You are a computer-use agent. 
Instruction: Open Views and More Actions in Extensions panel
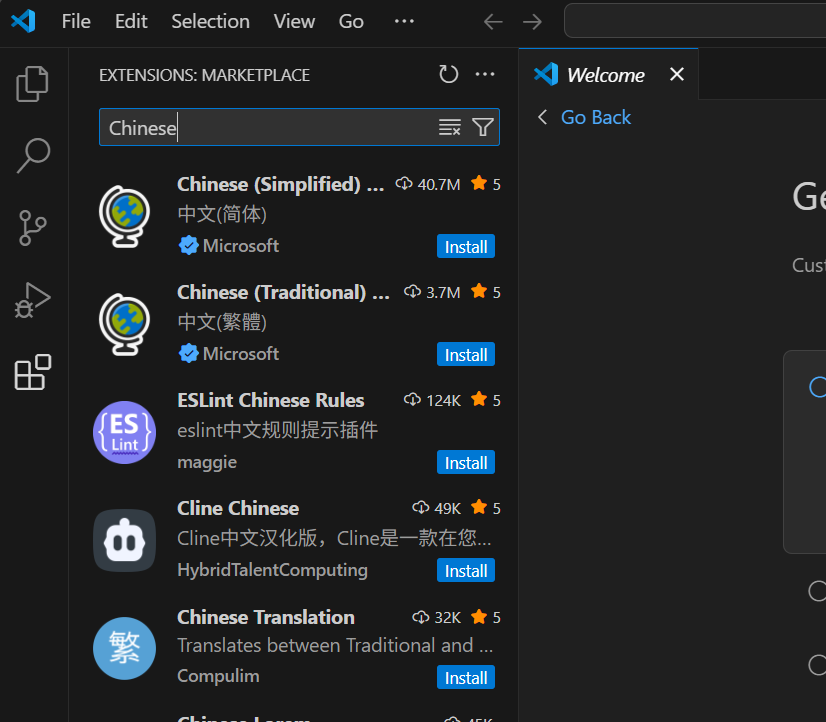click(485, 74)
